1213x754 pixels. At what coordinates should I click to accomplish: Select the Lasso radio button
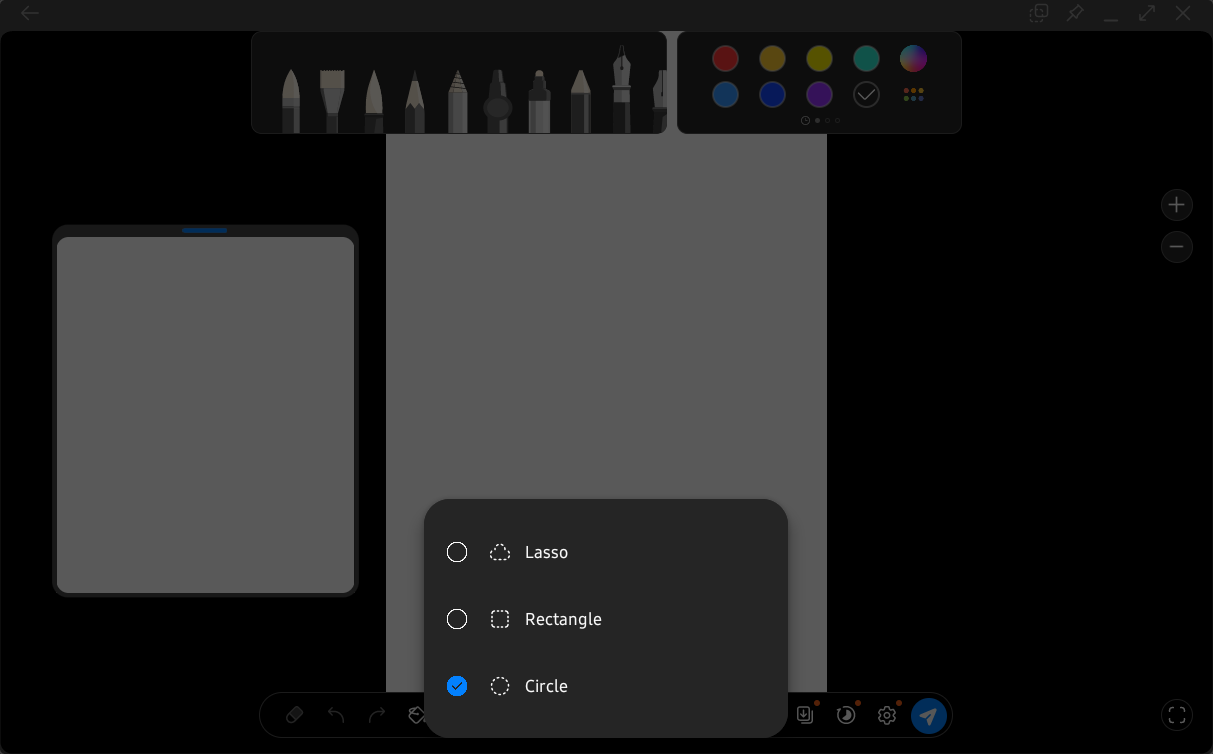pos(457,552)
